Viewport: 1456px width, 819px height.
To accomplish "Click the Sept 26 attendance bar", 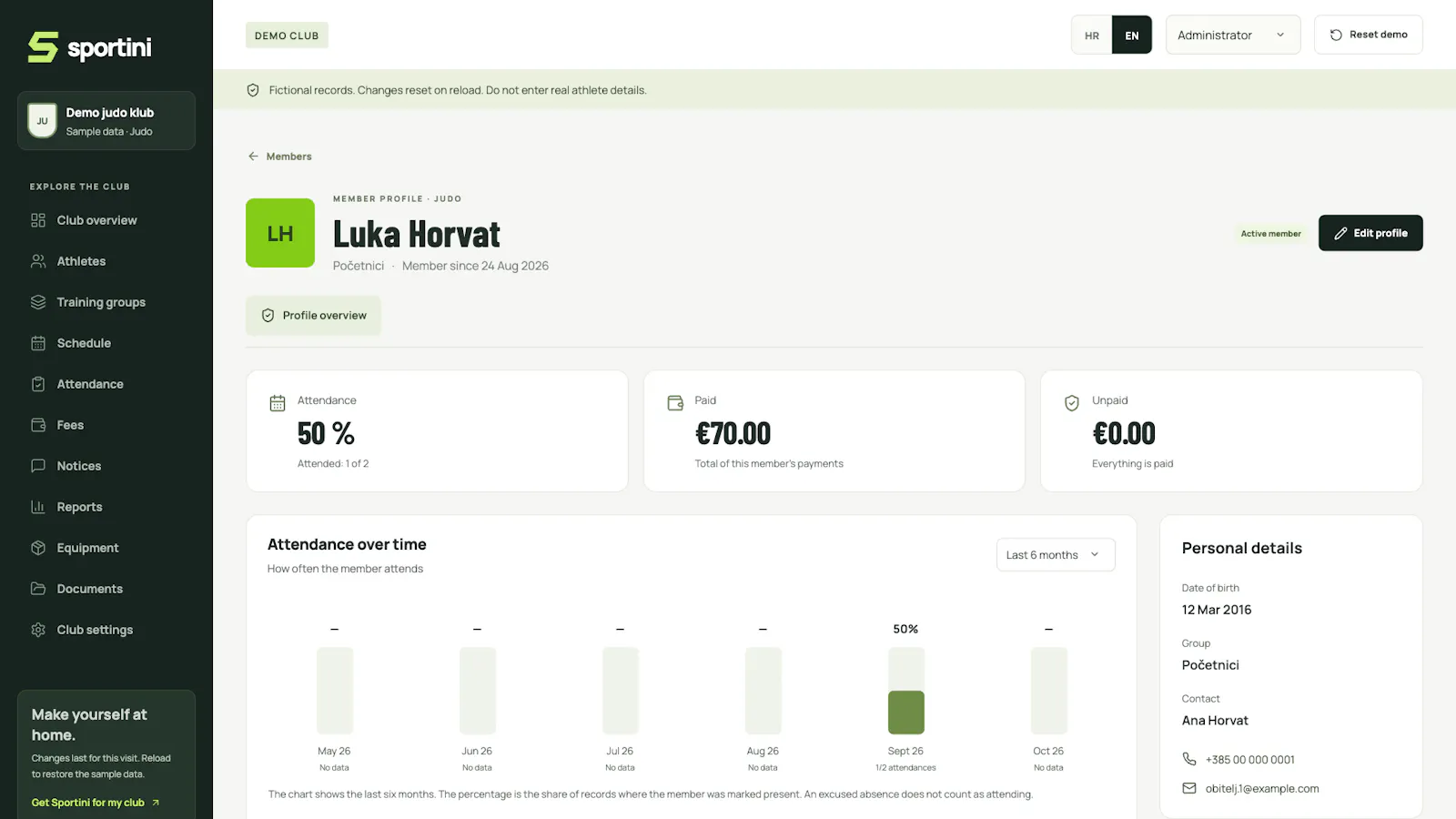I will point(905,691).
